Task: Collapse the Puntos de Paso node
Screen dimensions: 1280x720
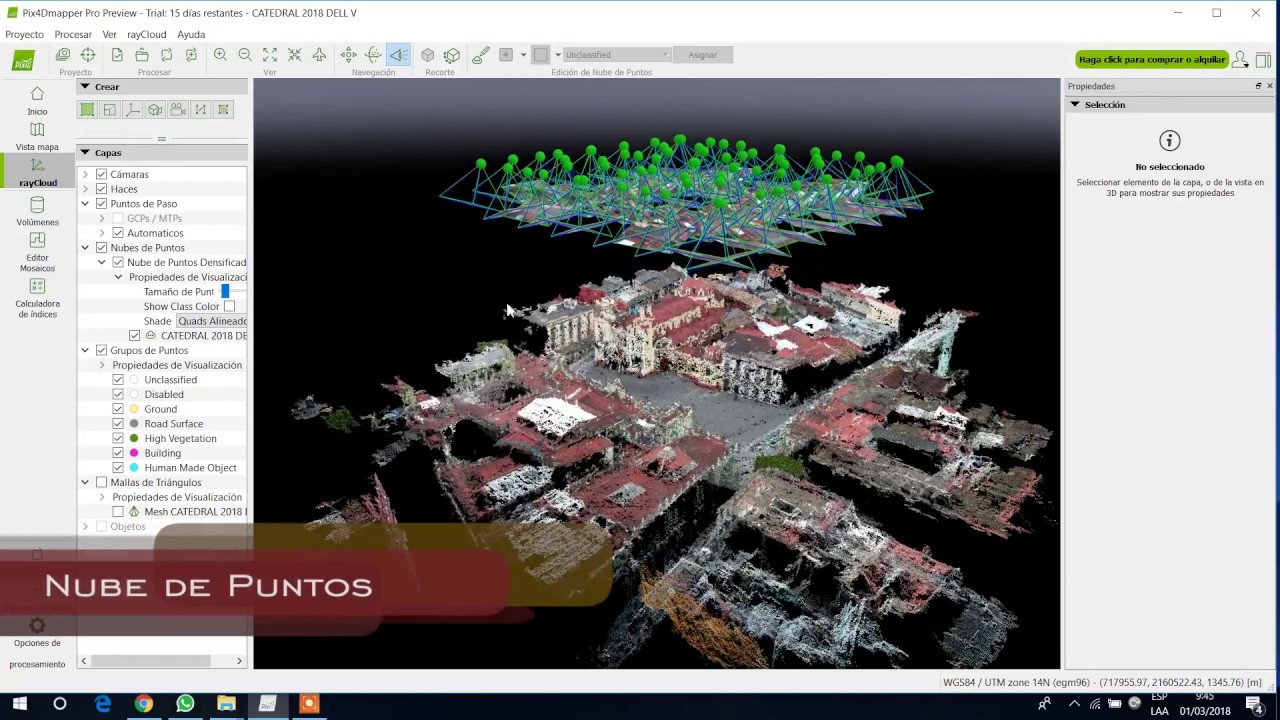Action: (85, 204)
